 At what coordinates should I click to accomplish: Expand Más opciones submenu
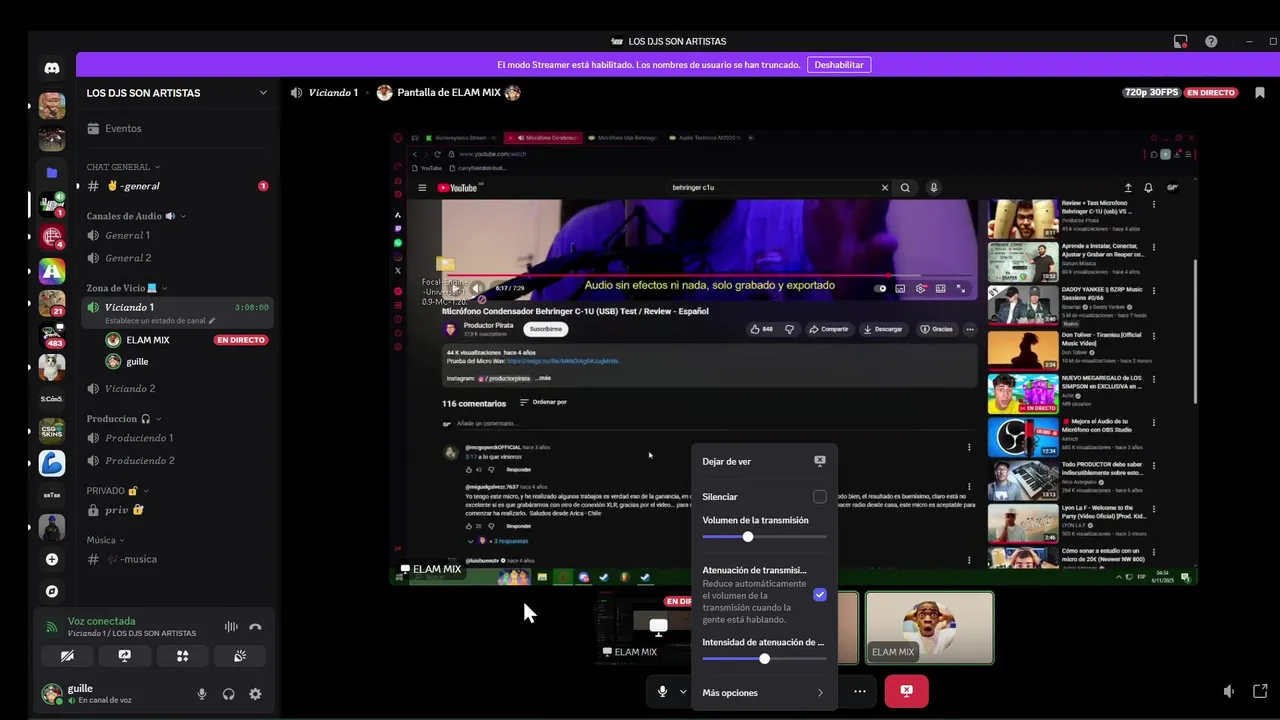point(764,692)
